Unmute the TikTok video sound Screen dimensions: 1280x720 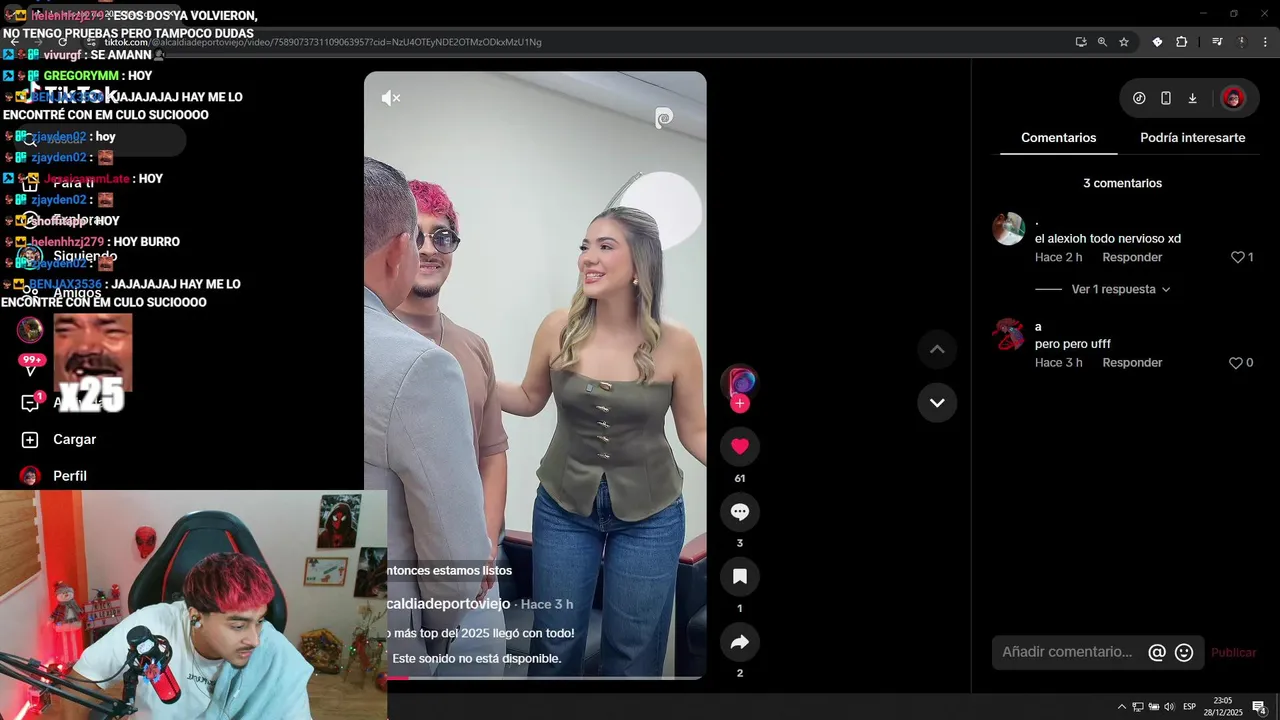(x=391, y=98)
